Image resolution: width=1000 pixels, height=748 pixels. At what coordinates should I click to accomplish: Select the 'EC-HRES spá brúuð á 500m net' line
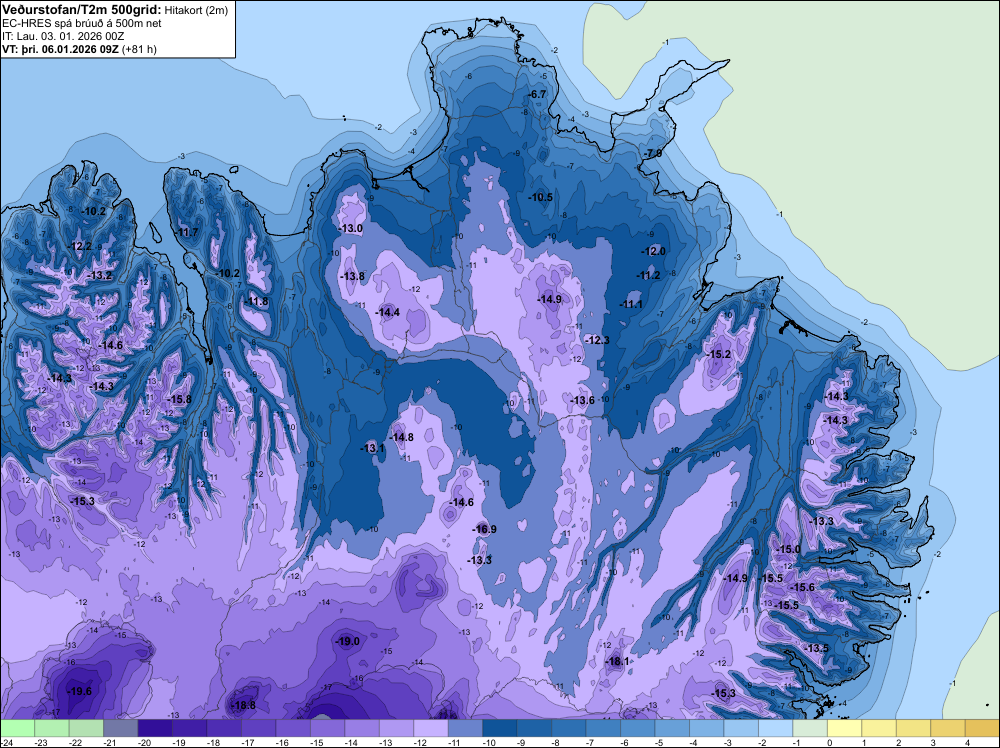click(82, 24)
